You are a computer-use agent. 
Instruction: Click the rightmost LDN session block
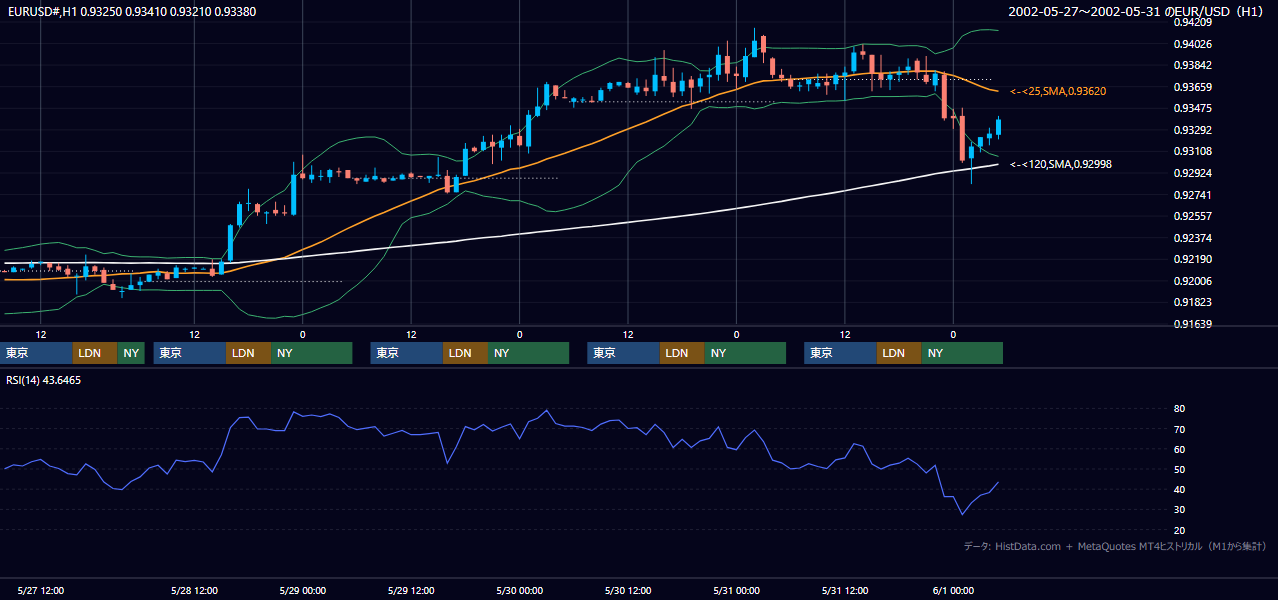(x=899, y=353)
